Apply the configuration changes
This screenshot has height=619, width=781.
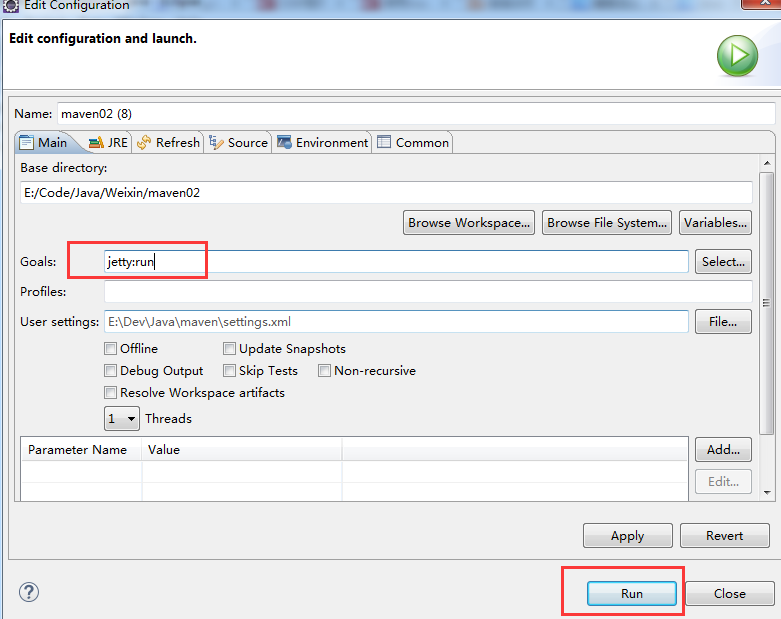[628, 536]
